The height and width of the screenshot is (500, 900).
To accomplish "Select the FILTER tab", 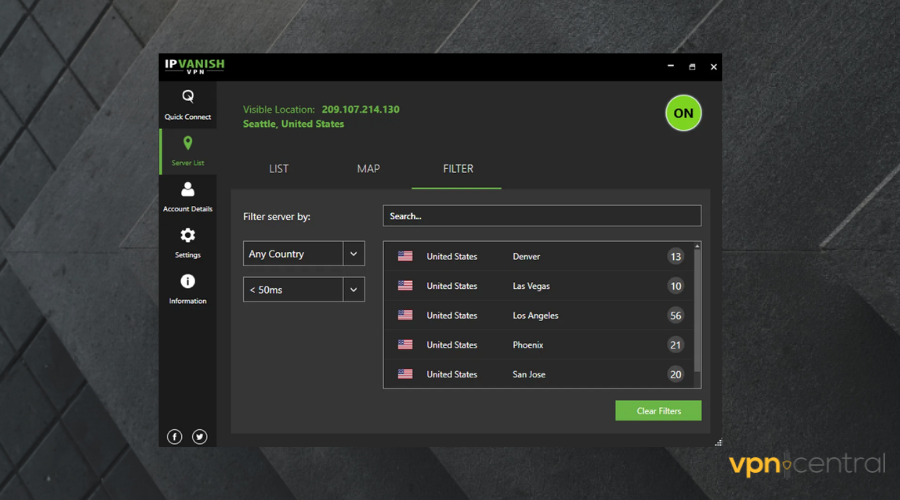I will [458, 169].
